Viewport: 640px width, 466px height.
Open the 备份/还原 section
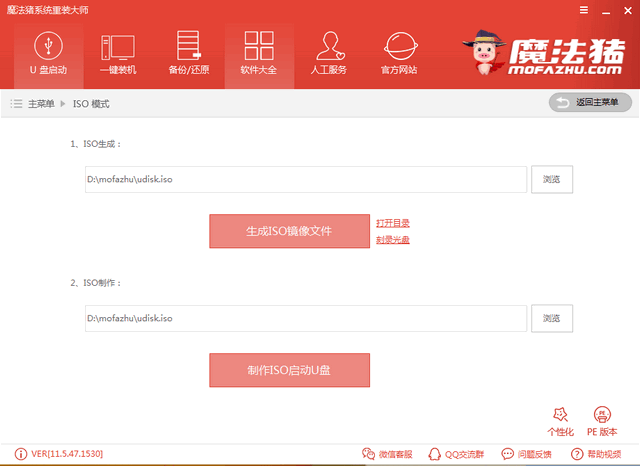tap(188, 54)
